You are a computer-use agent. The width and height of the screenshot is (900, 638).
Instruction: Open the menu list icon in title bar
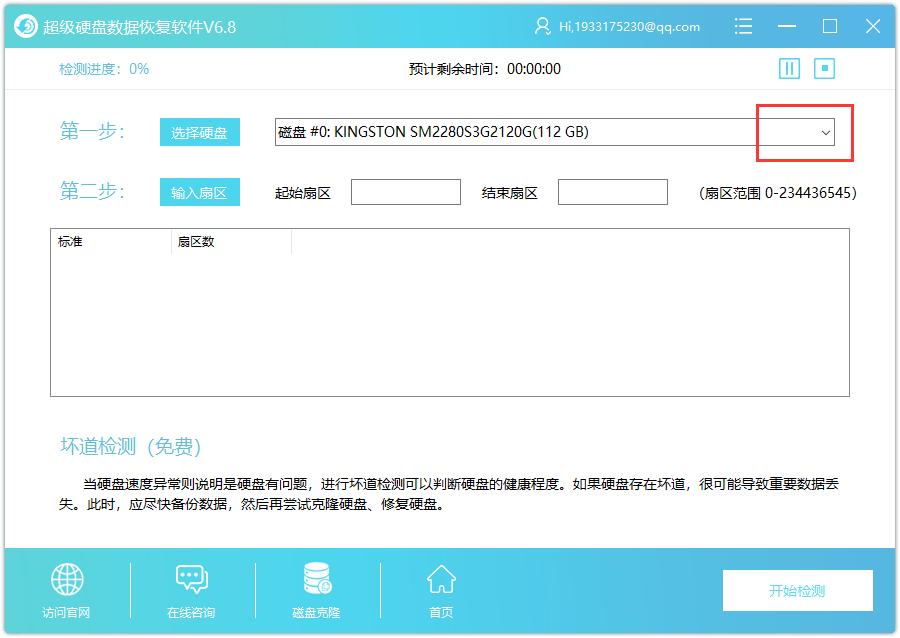tap(744, 27)
